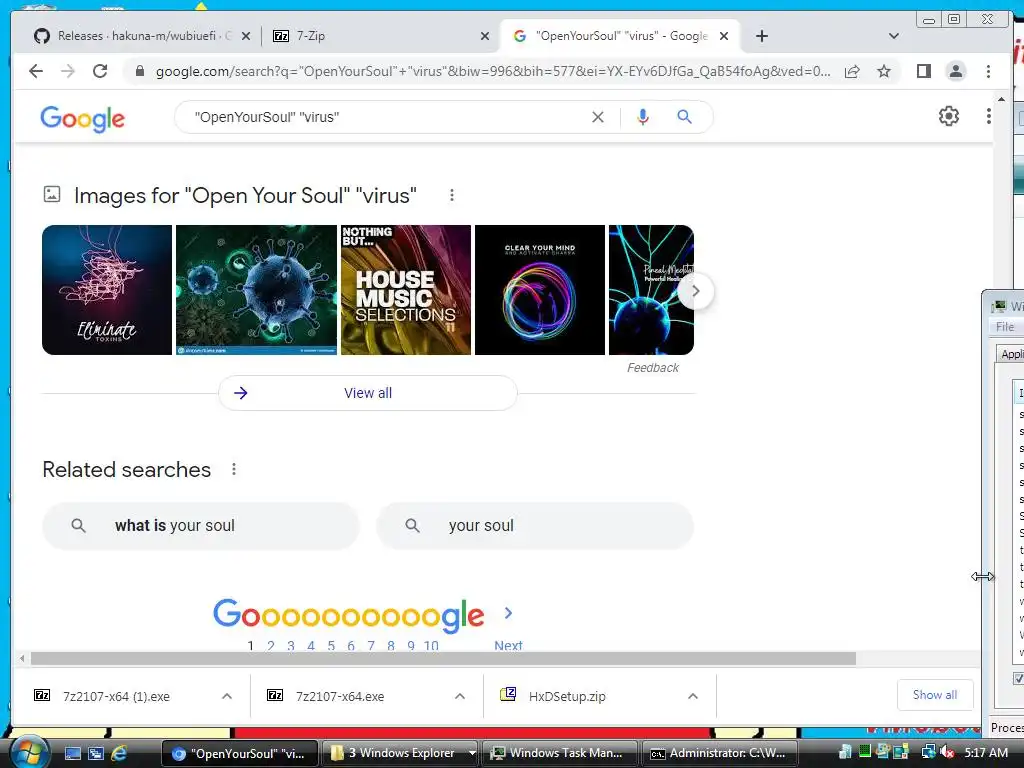Close the 7-Zip browser tab
1024x768 pixels.
click(x=485, y=36)
